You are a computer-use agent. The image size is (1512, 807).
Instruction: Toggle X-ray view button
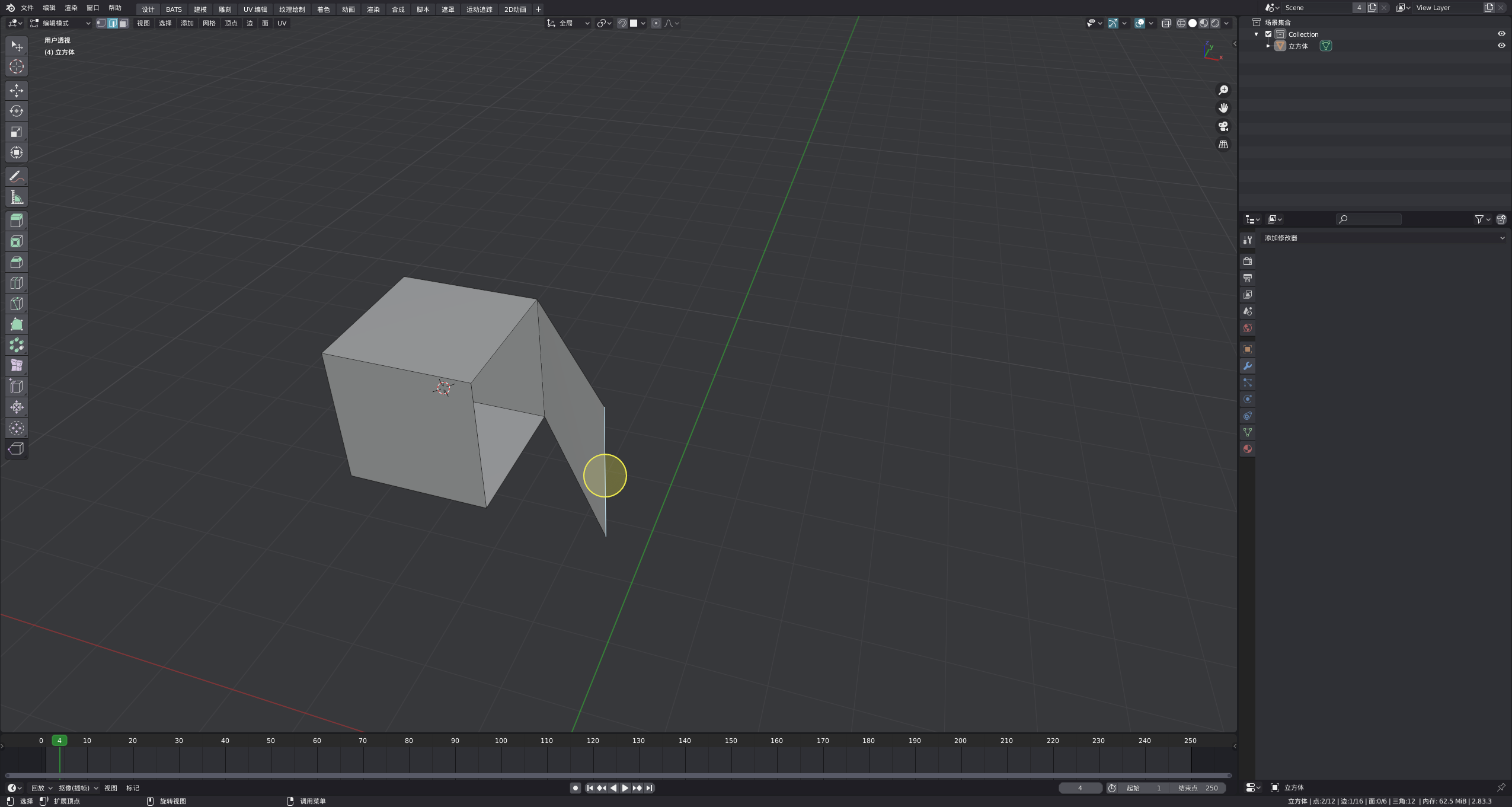click(1166, 23)
